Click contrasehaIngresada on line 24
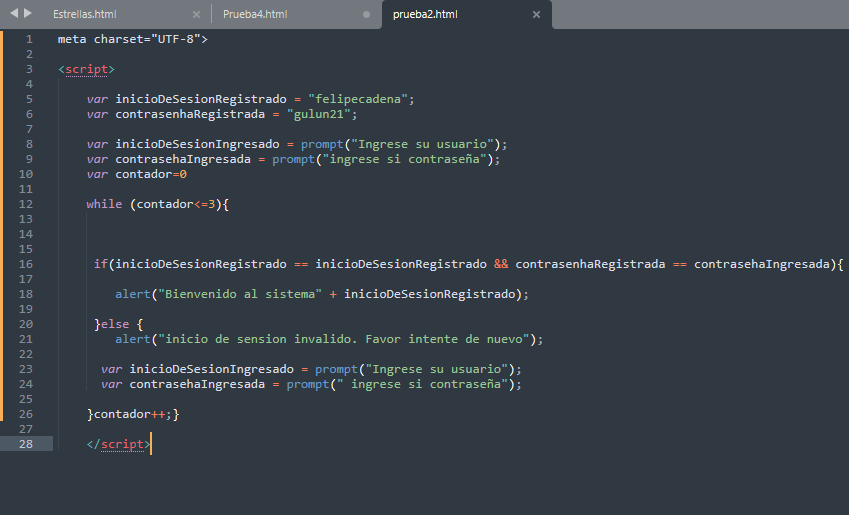 [x=197, y=384]
